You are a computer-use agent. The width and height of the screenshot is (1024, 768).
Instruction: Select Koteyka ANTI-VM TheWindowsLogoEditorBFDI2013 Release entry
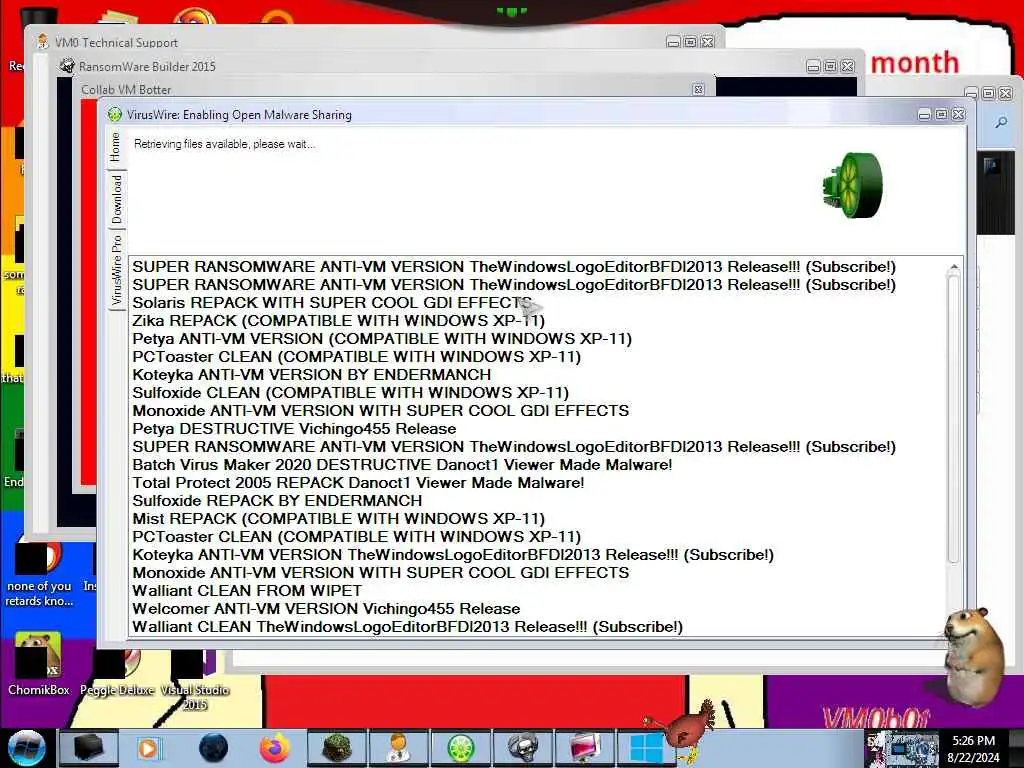(x=453, y=554)
